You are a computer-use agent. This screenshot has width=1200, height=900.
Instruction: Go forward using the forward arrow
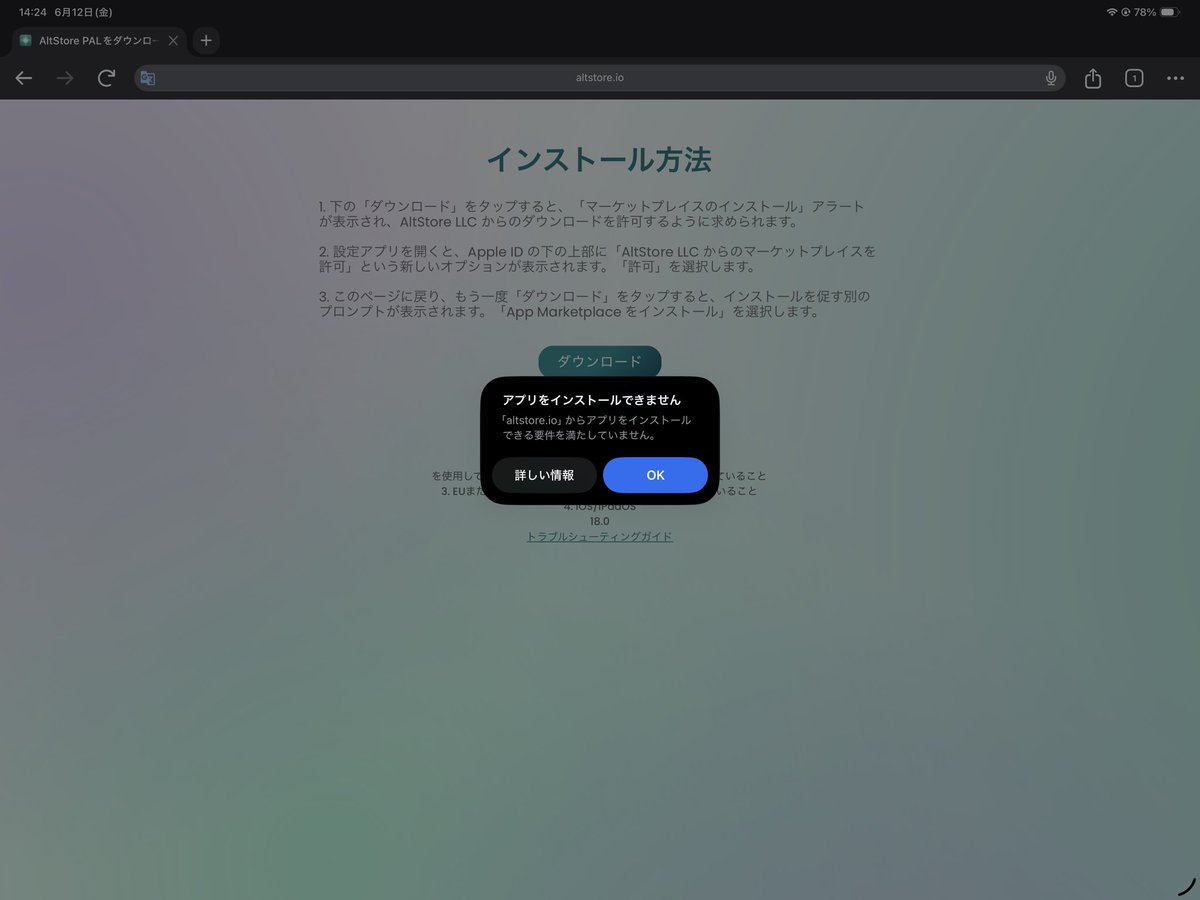click(65, 78)
